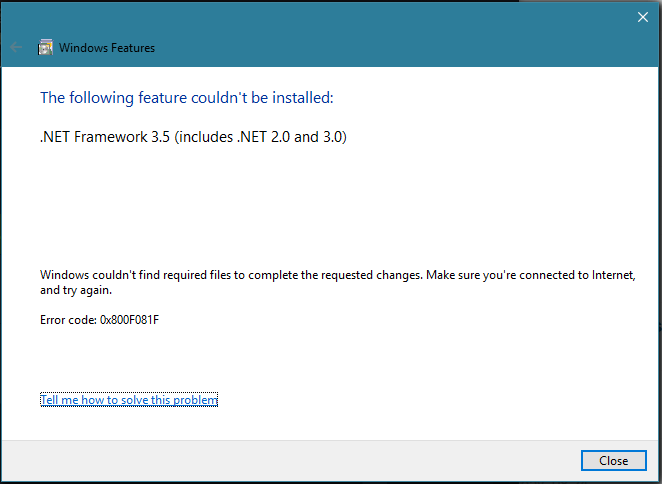
Task: Click the Close button
Action: coord(613,460)
